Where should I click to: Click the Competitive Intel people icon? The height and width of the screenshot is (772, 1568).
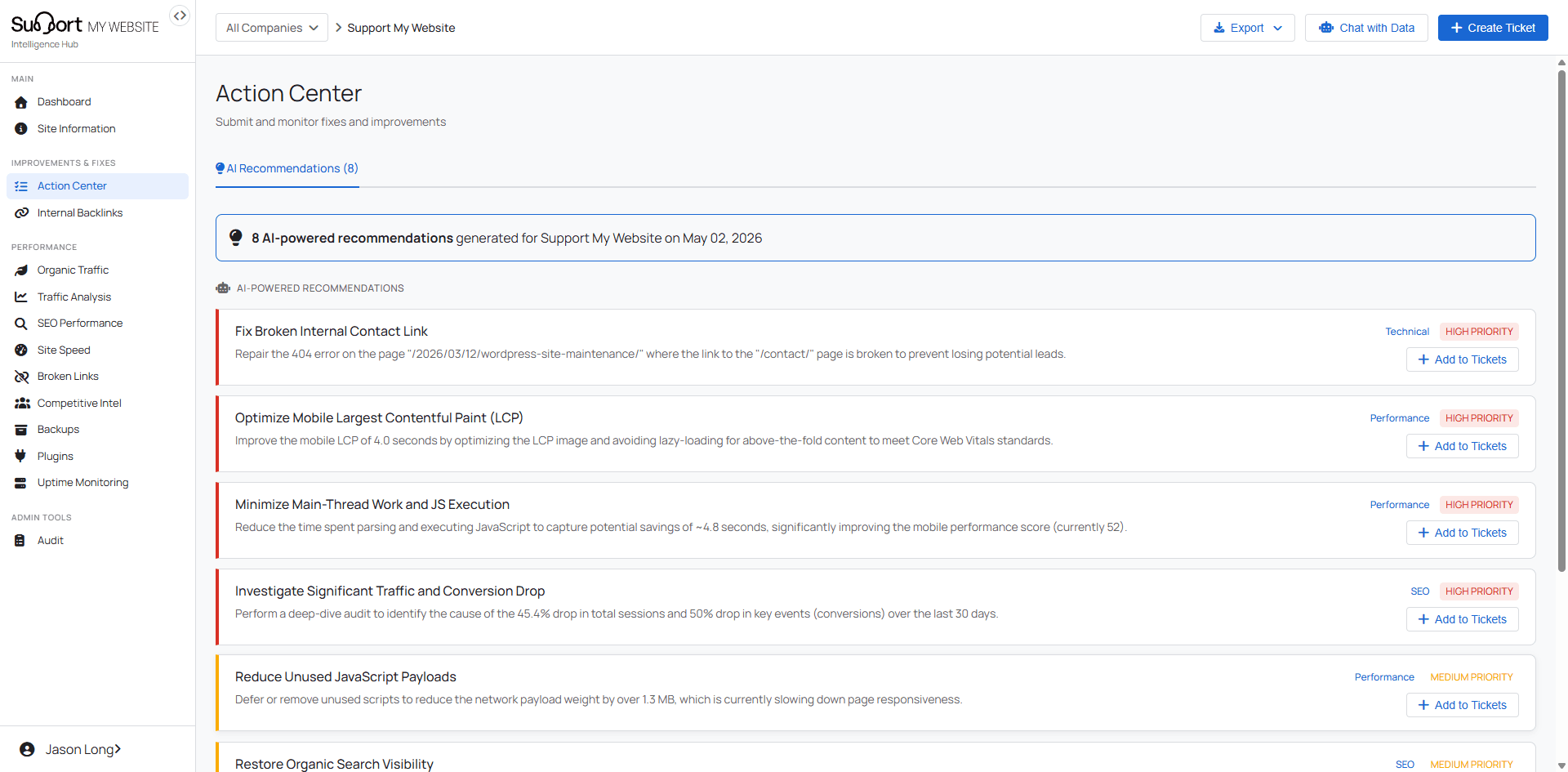coord(22,404)
